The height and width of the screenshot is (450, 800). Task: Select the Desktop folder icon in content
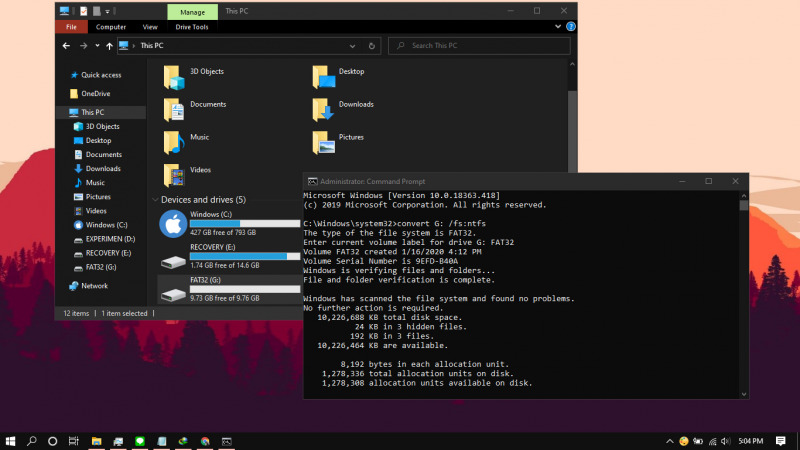(323, 77)
